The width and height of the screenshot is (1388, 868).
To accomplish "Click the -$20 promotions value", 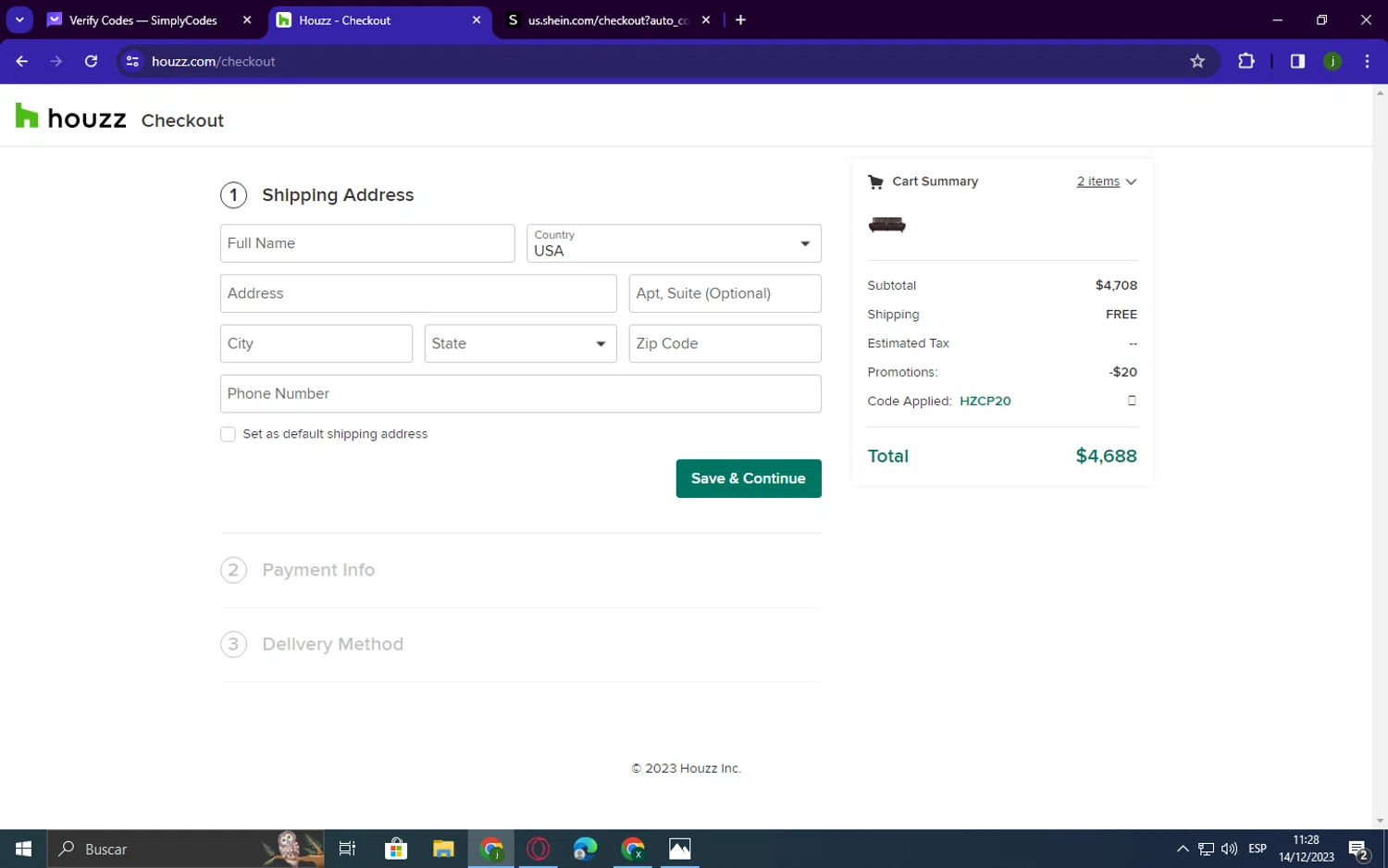I will [1122, 372].
